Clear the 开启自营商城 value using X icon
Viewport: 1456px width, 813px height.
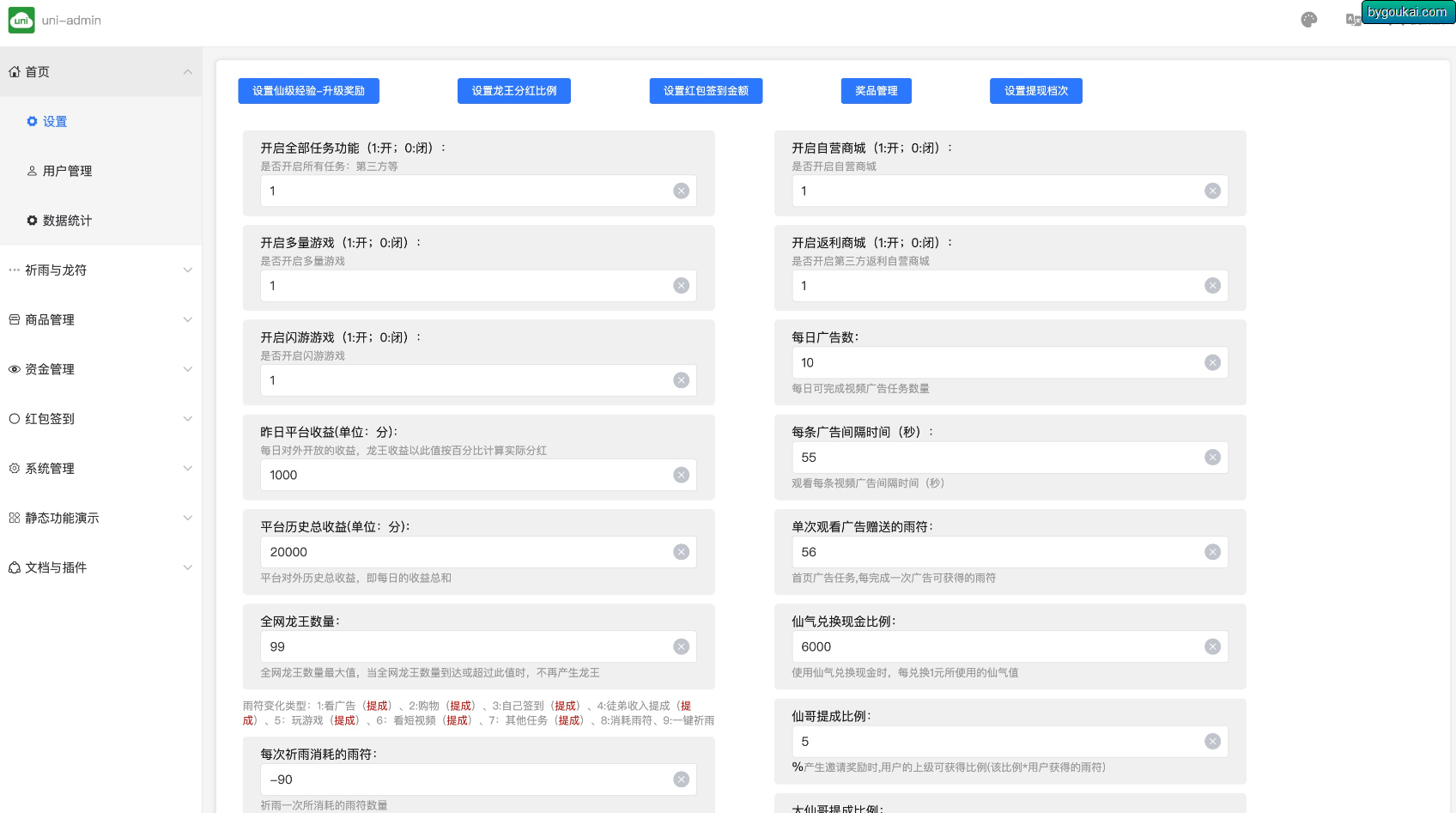click(x=1212, y=191)
